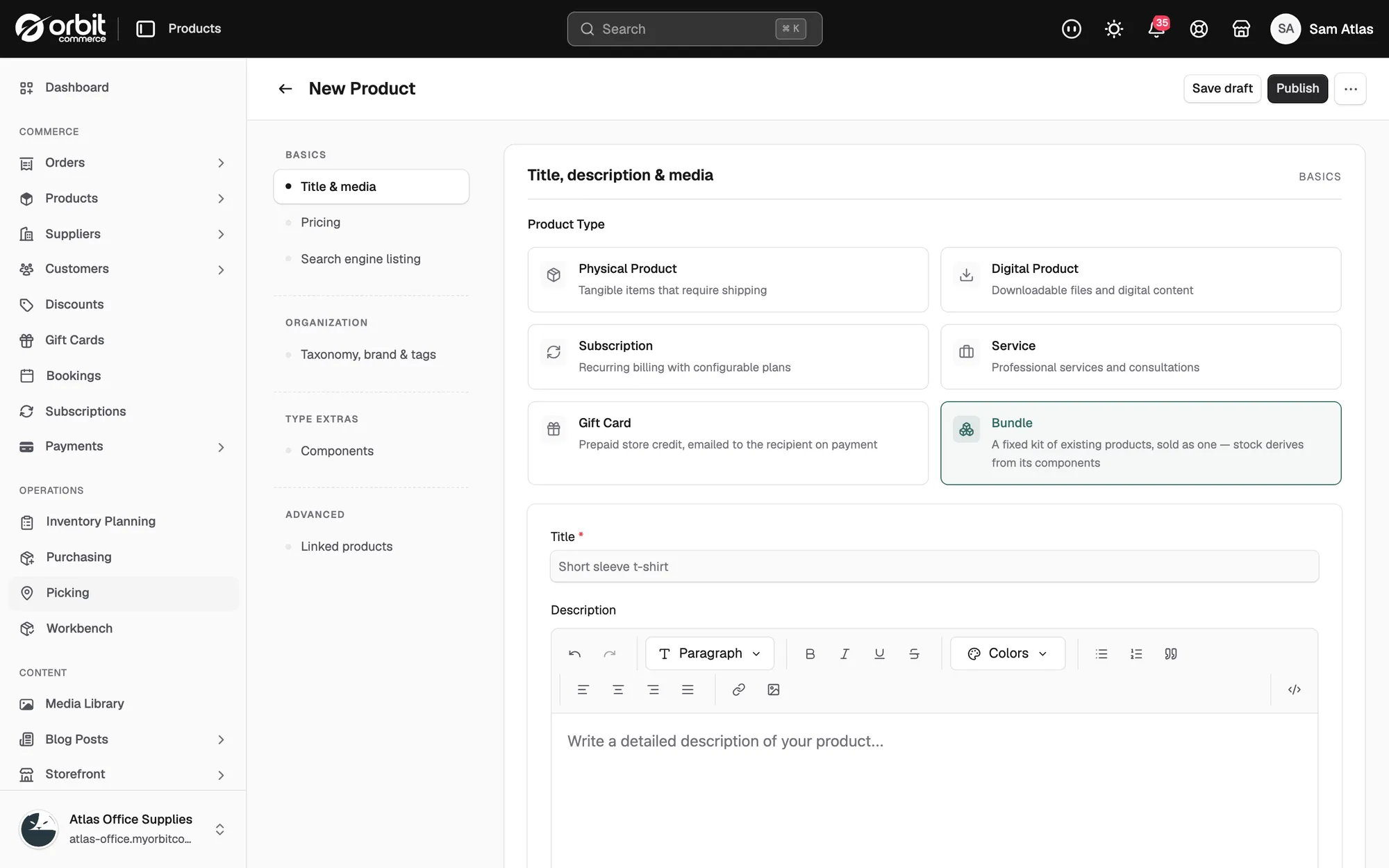
Task: Open the Media Library
Action: point(123,704)
